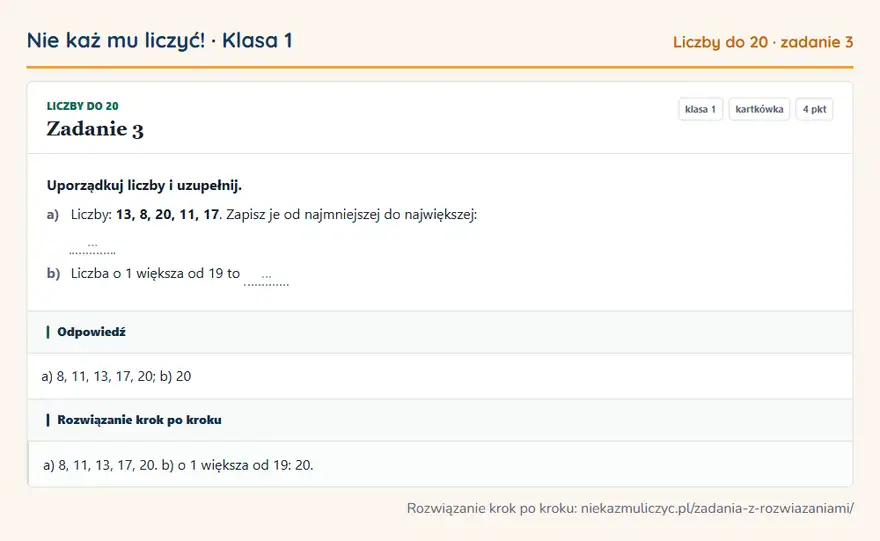The width and height of the screenshot is (880, 541).
Task: Click the 'Liczby do 20 · zadanie 3' header label
Action: coord(763,42)
